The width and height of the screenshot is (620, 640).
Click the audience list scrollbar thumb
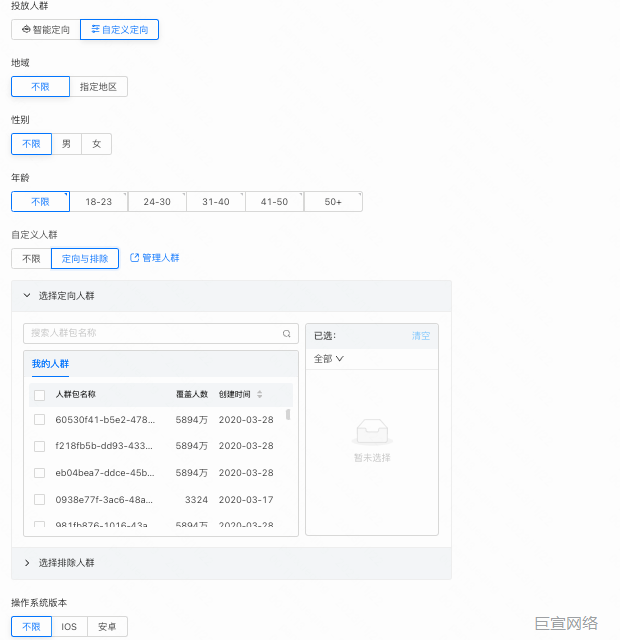[288, 414]
